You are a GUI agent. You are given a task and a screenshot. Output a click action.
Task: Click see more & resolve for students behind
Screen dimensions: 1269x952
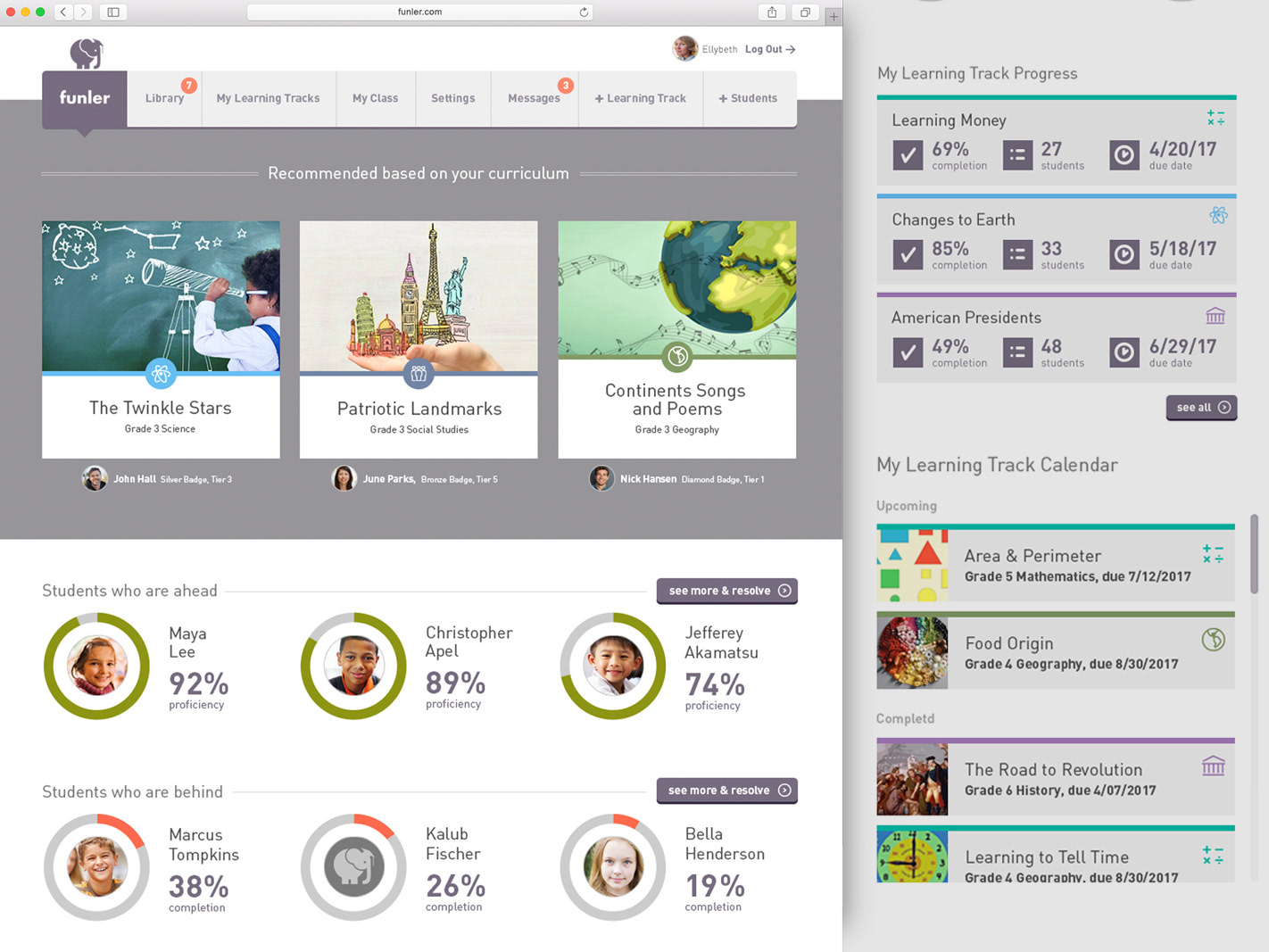(727, 791)
